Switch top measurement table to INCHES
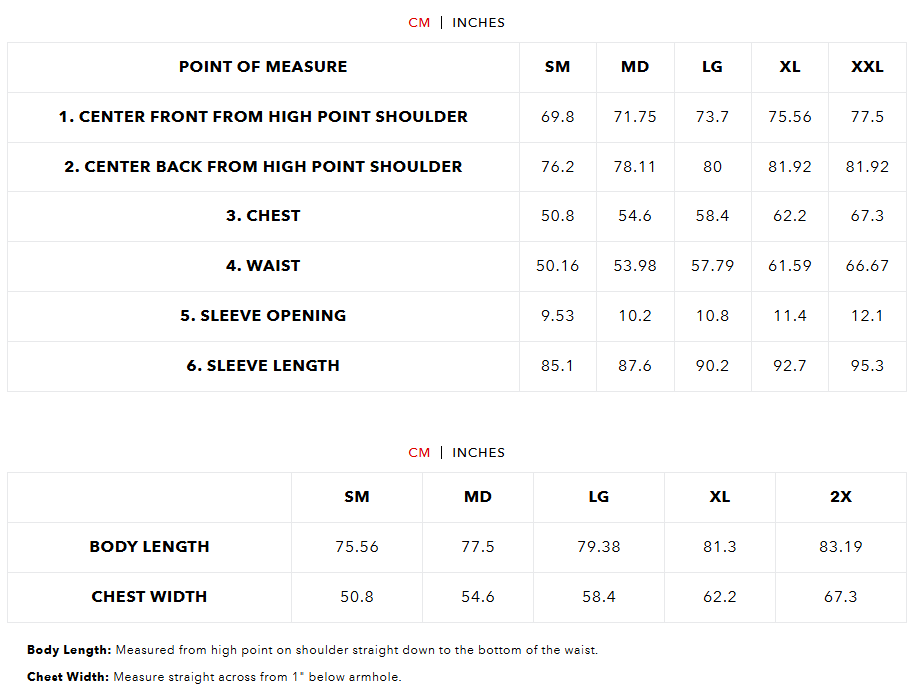Image resolution: width=916 pixels, height=696 pixels. tap(478, 22)
